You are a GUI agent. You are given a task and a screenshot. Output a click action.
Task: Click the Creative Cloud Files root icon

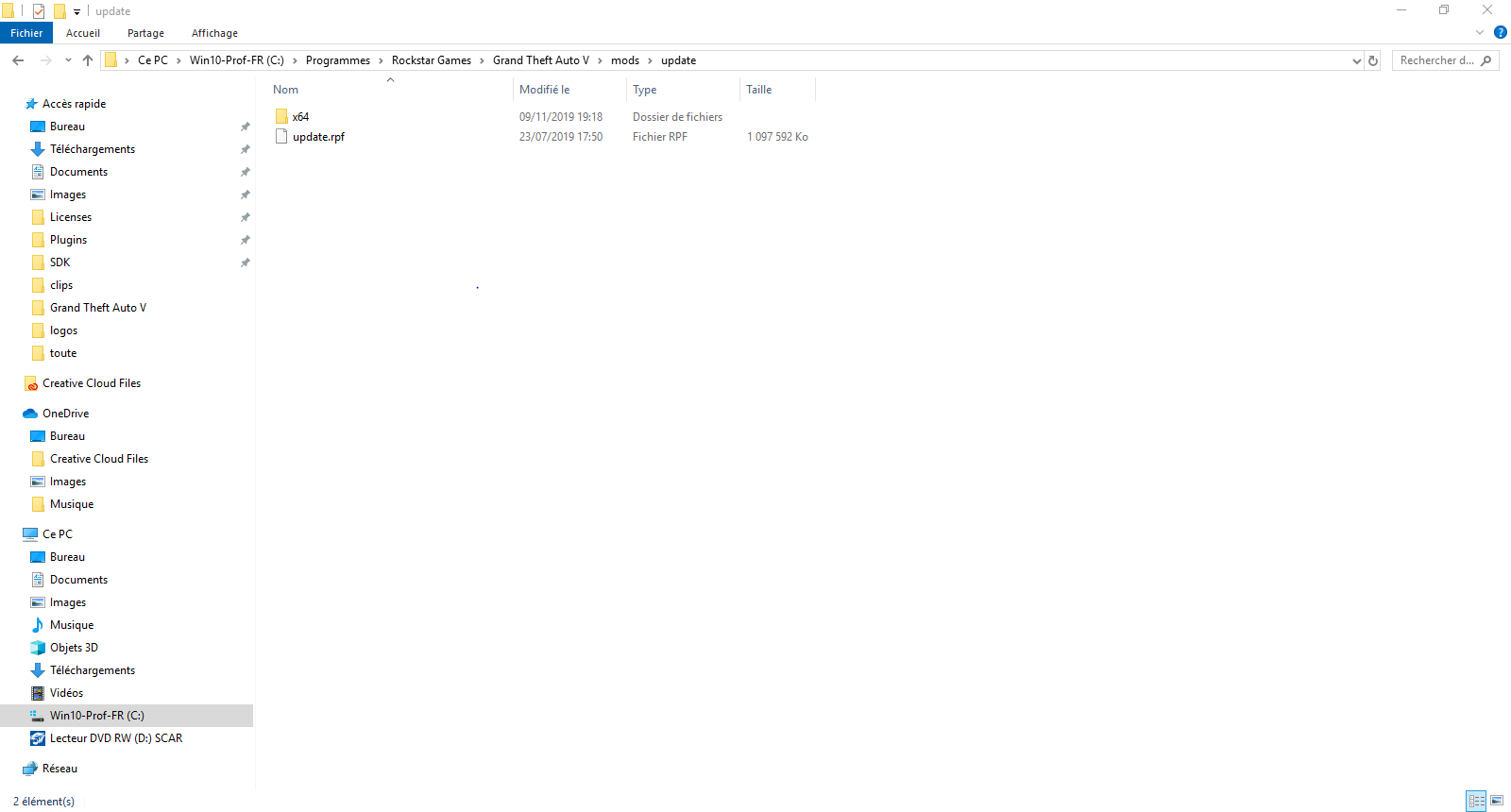pos(30,383)
